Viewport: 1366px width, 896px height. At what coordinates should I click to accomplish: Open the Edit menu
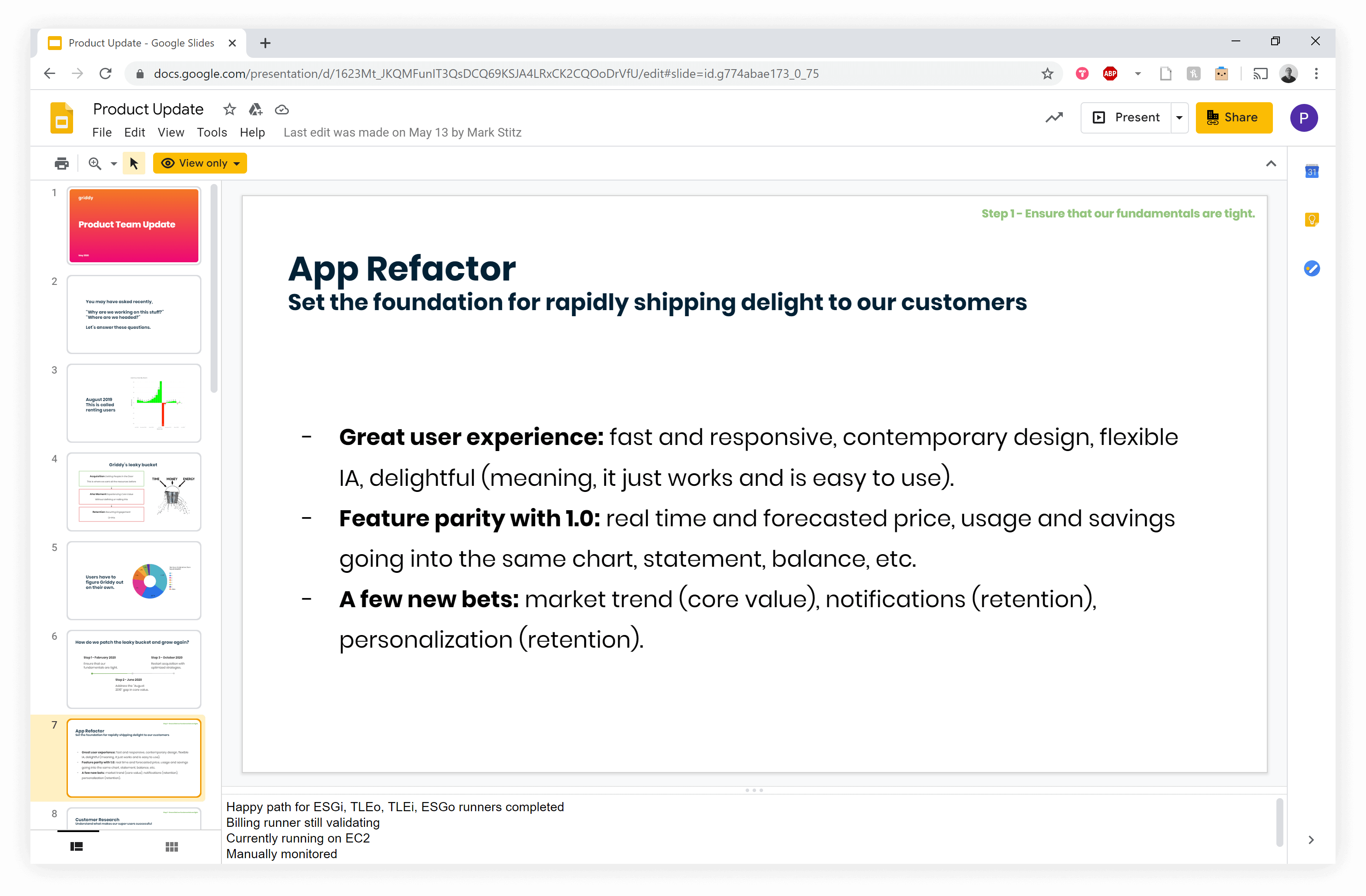(134, 133)
